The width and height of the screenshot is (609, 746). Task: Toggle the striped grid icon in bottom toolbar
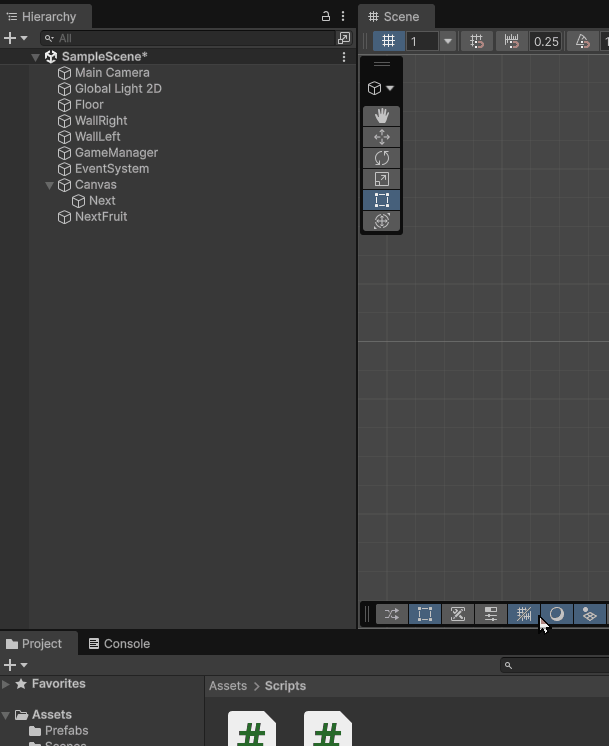(524, 614)
